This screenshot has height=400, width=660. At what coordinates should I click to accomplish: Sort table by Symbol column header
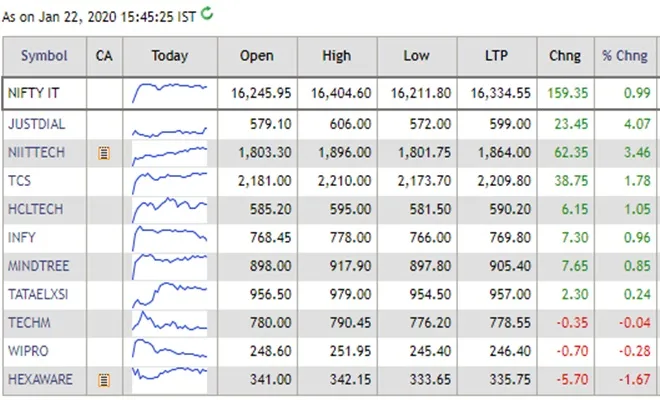(44, 57)
